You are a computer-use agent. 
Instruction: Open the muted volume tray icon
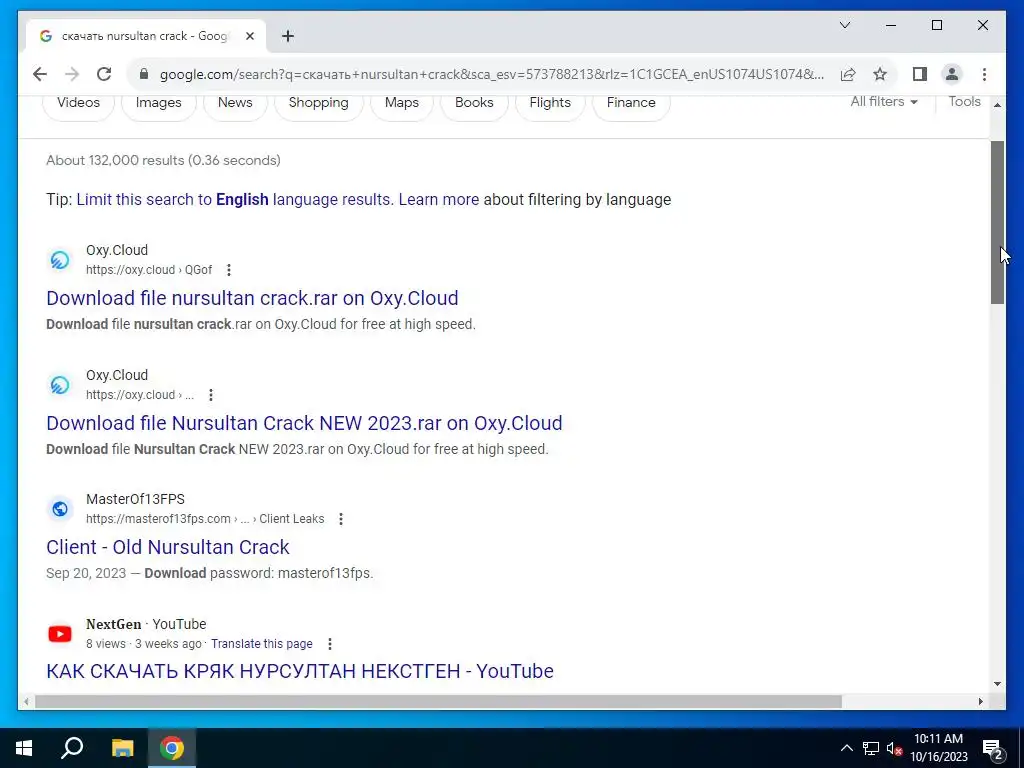pyautogui.click(x=895, y=749)
